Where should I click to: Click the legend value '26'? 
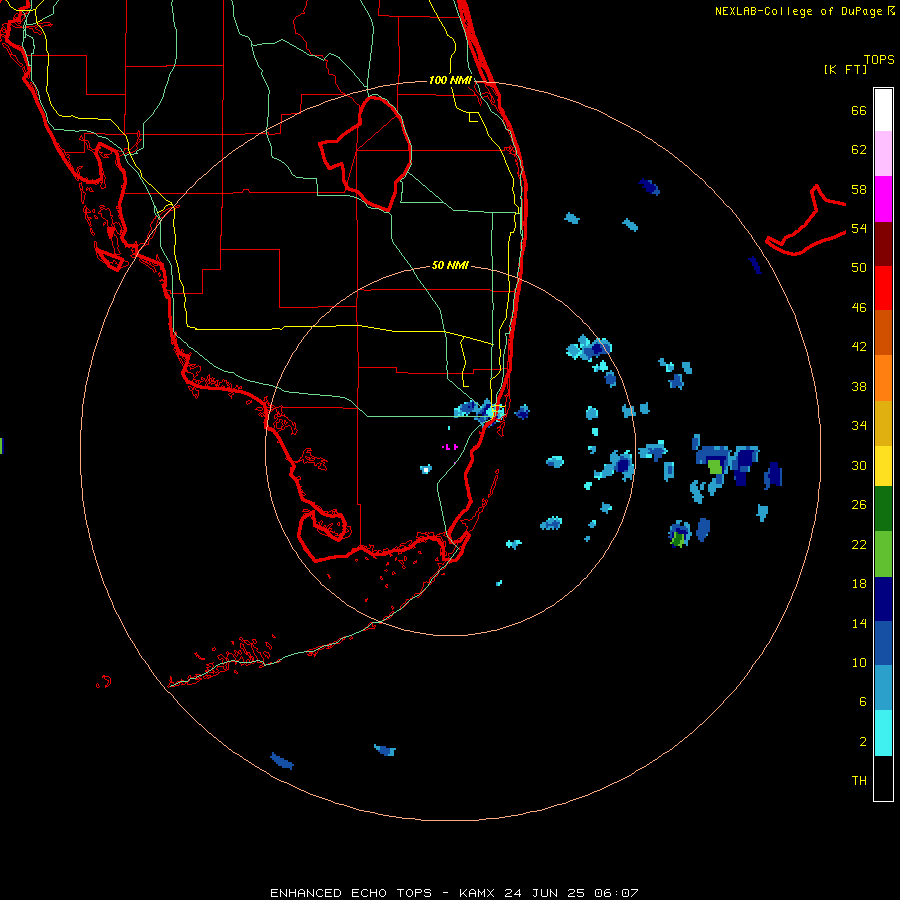tap(859, 505)
